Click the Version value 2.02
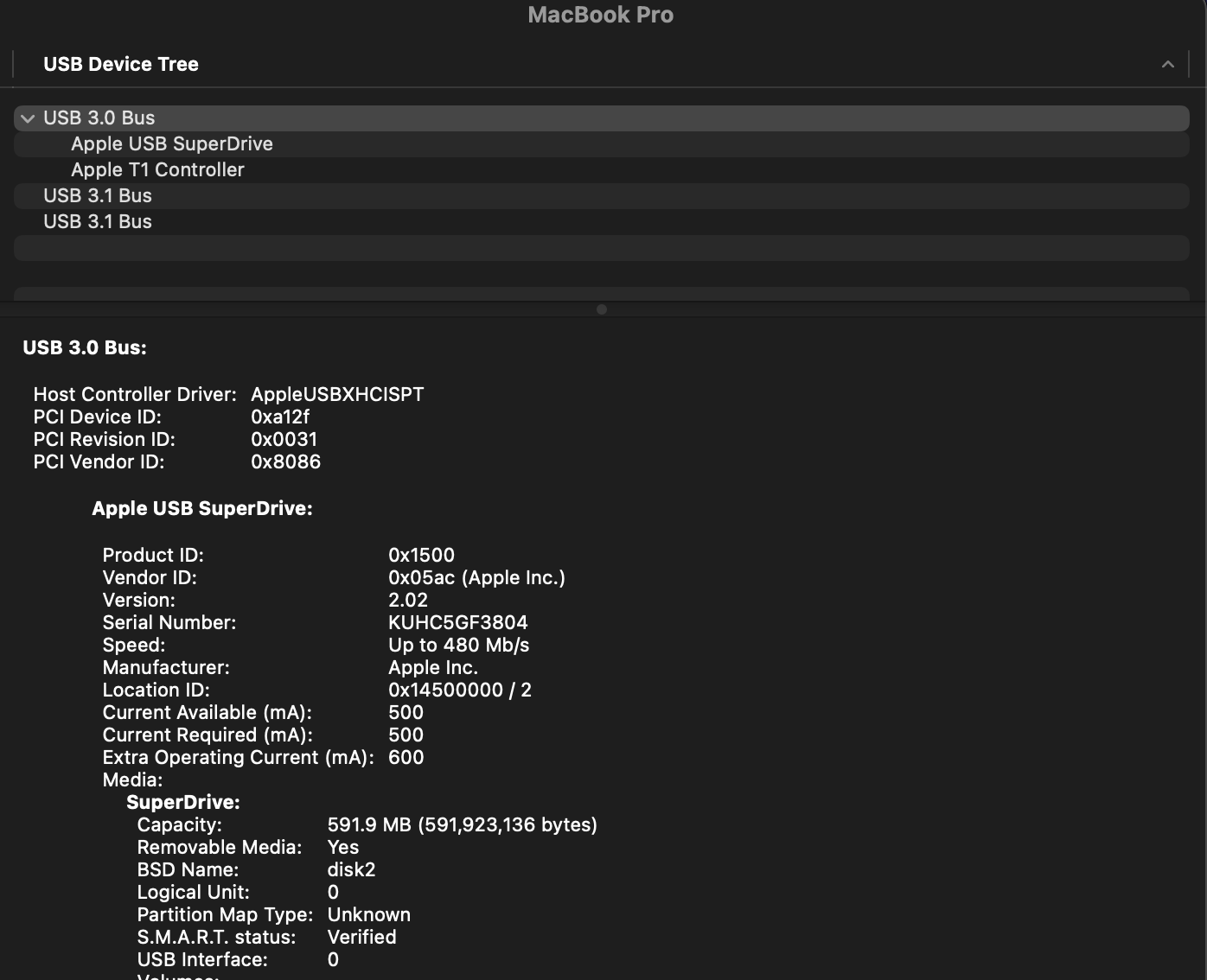The image size is (1207, 980). 408,600
